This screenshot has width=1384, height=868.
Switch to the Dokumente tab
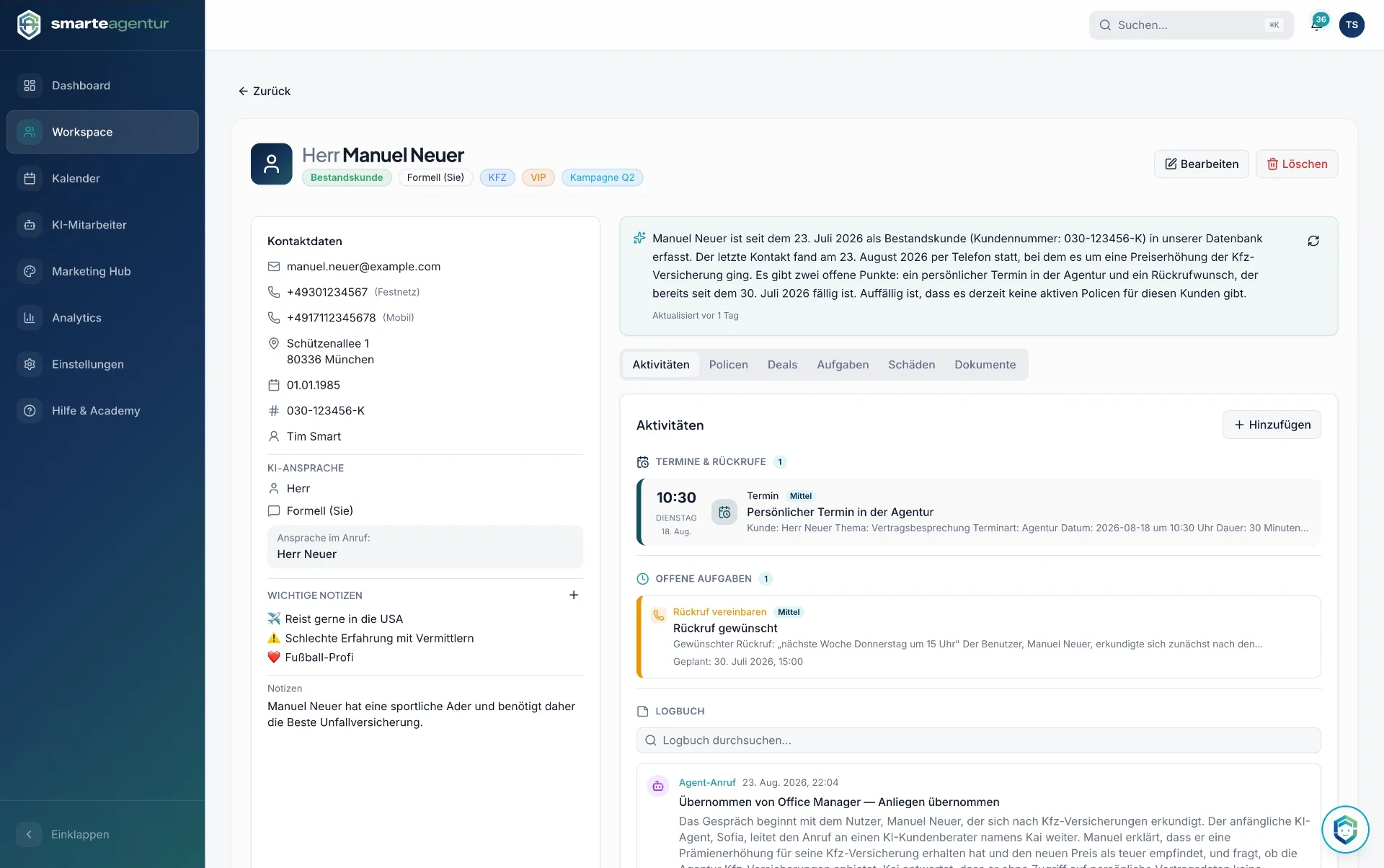(985, 365)
